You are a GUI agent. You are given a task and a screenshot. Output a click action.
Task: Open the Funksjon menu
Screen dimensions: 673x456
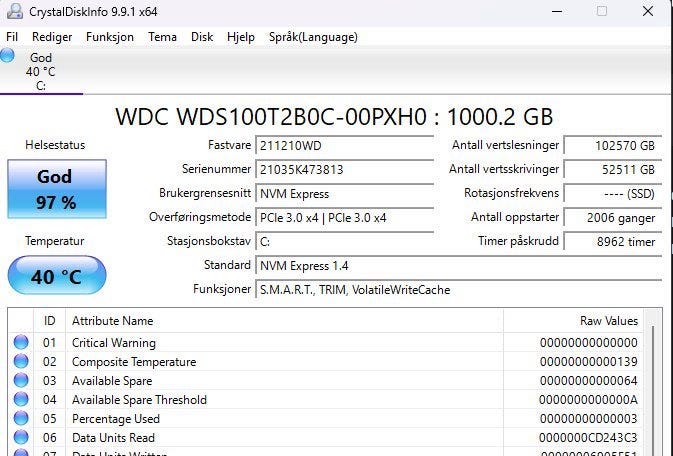tap(110, 37)
